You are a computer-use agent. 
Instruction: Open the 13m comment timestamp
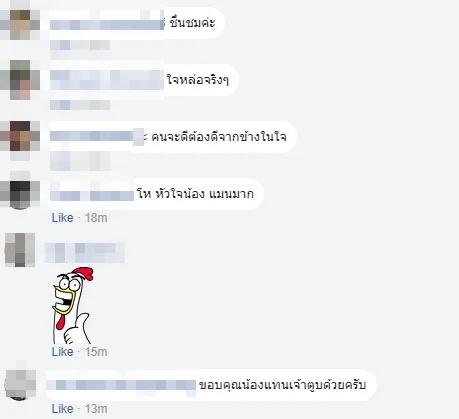coord(96,409)
